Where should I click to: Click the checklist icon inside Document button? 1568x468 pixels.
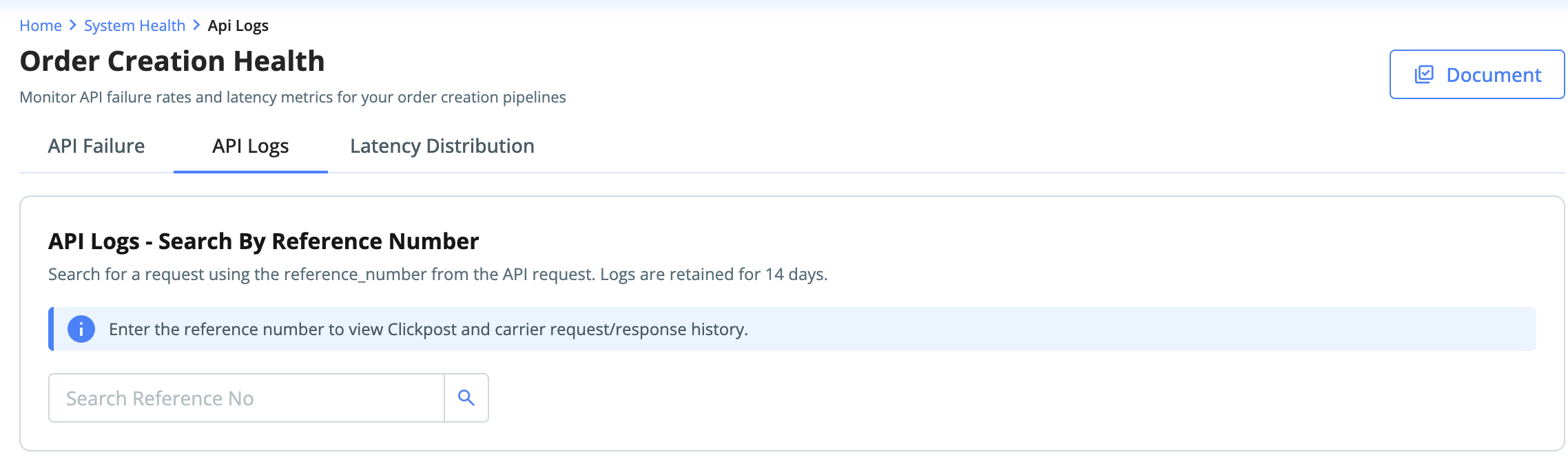(1424, 74)
